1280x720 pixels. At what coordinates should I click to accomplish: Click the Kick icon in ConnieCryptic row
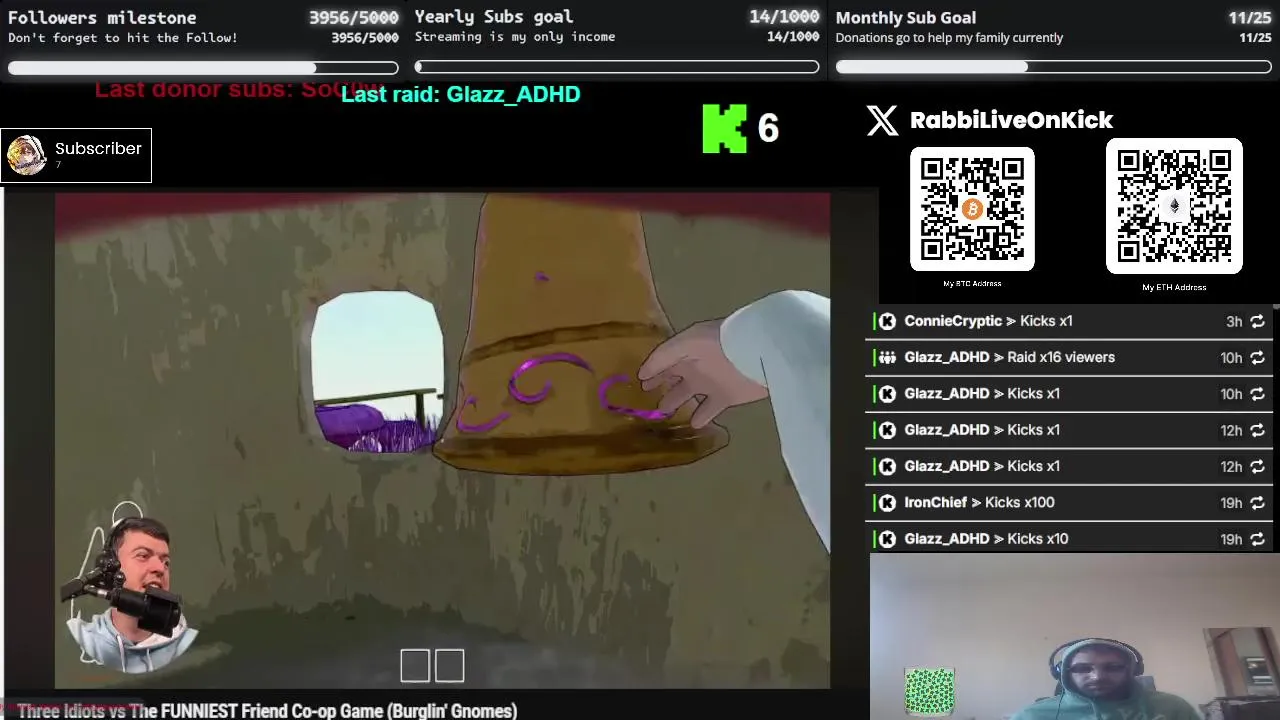[x=887, y=321]
